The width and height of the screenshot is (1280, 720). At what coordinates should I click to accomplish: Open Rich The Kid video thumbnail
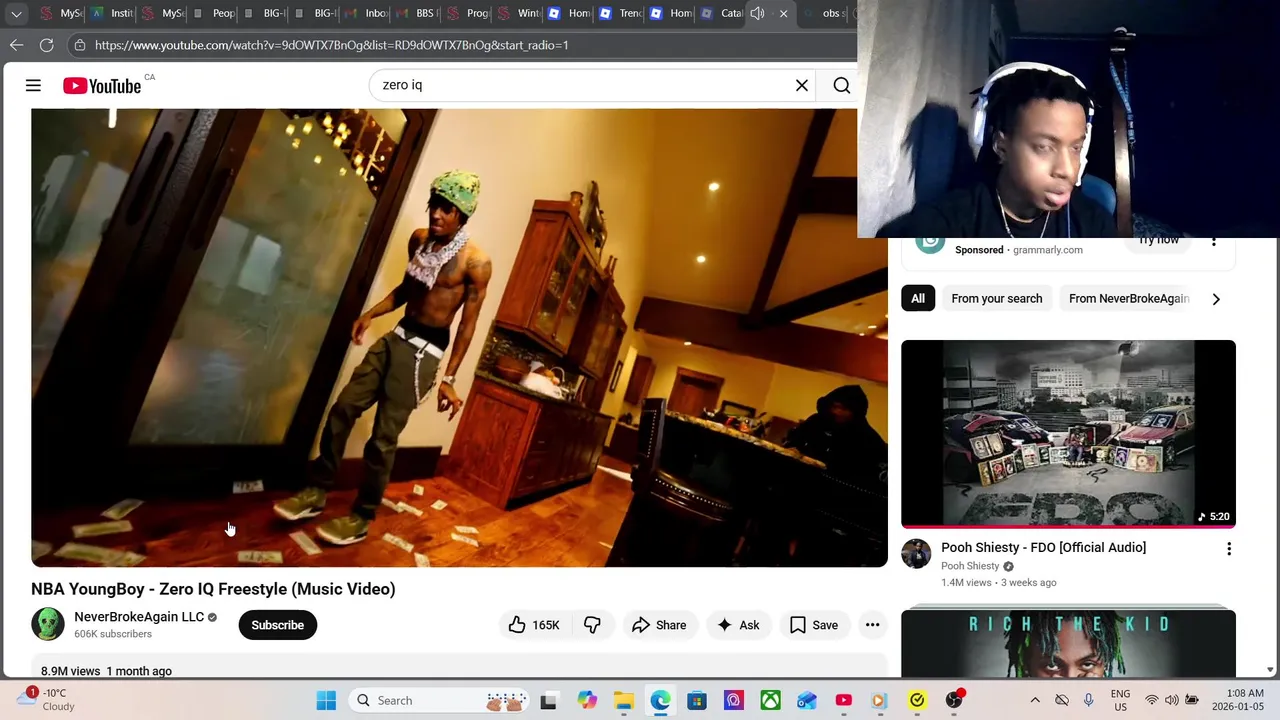1068,643
